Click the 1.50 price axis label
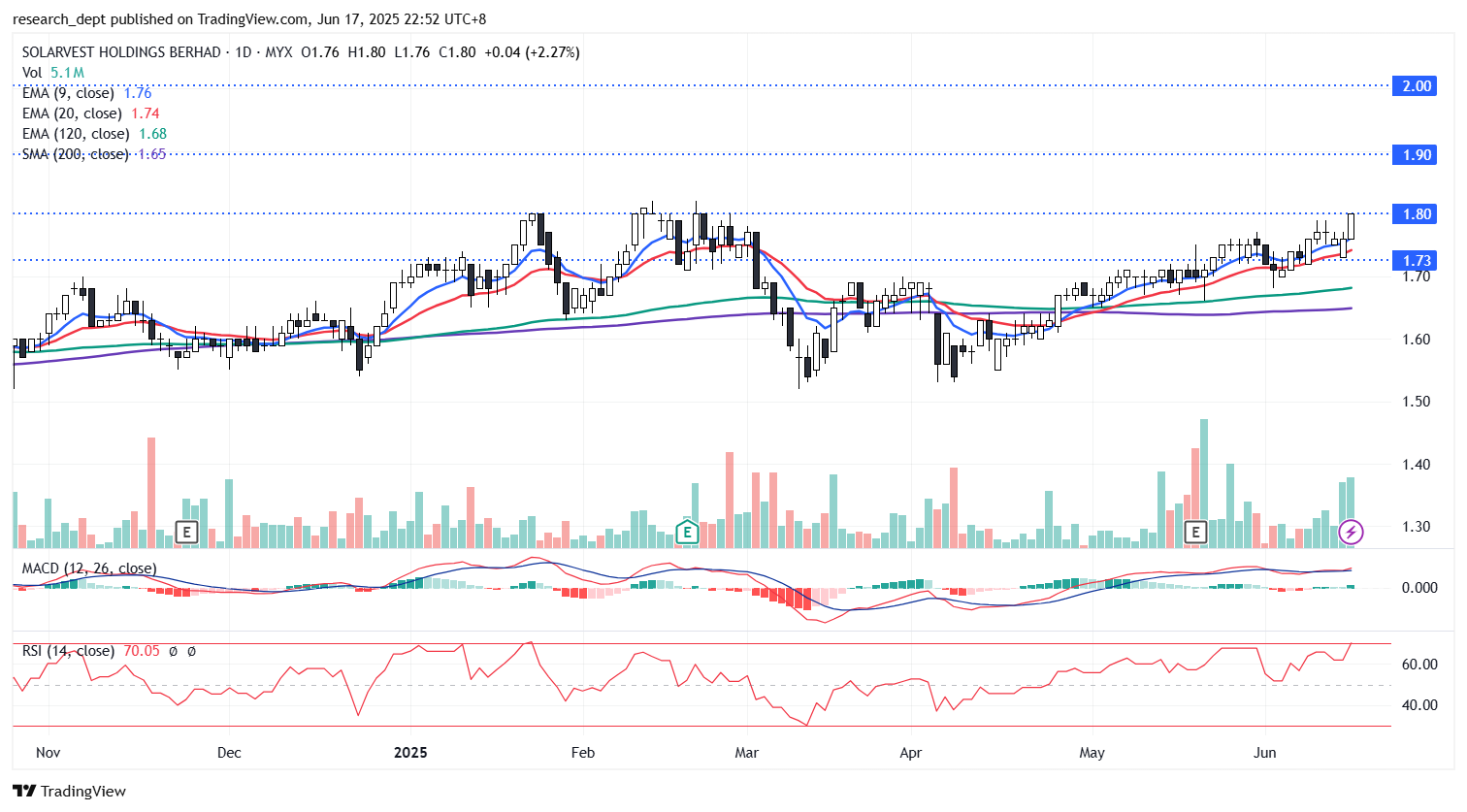 click(1417, 402)
